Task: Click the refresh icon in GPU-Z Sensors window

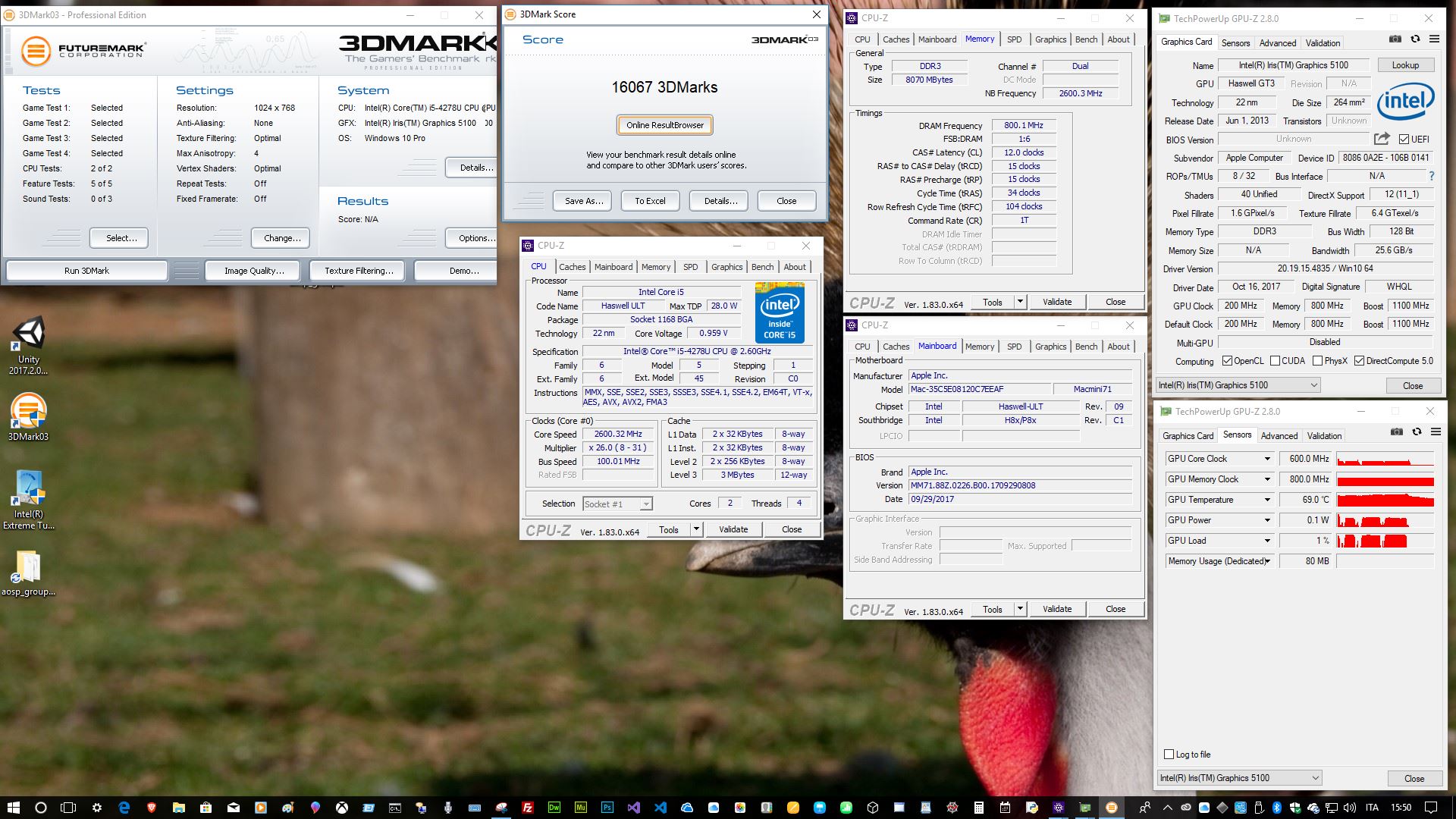Action: (x=1417, y=432)
